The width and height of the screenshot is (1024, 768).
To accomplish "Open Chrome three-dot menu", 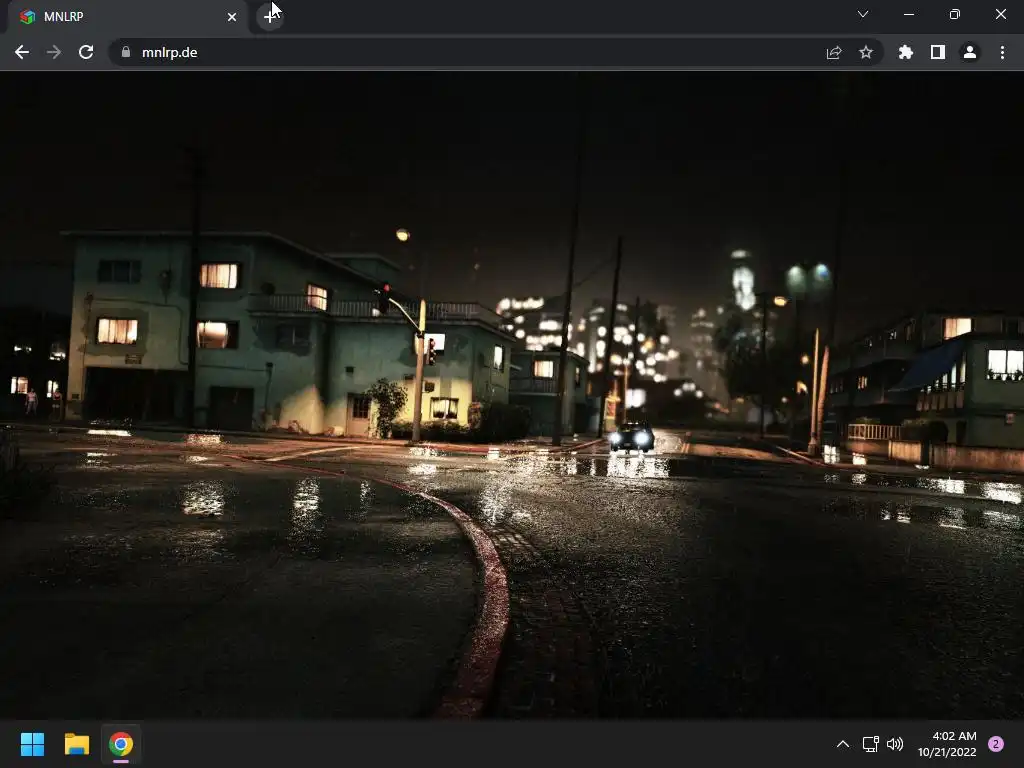I will (x=1002, y=52).
